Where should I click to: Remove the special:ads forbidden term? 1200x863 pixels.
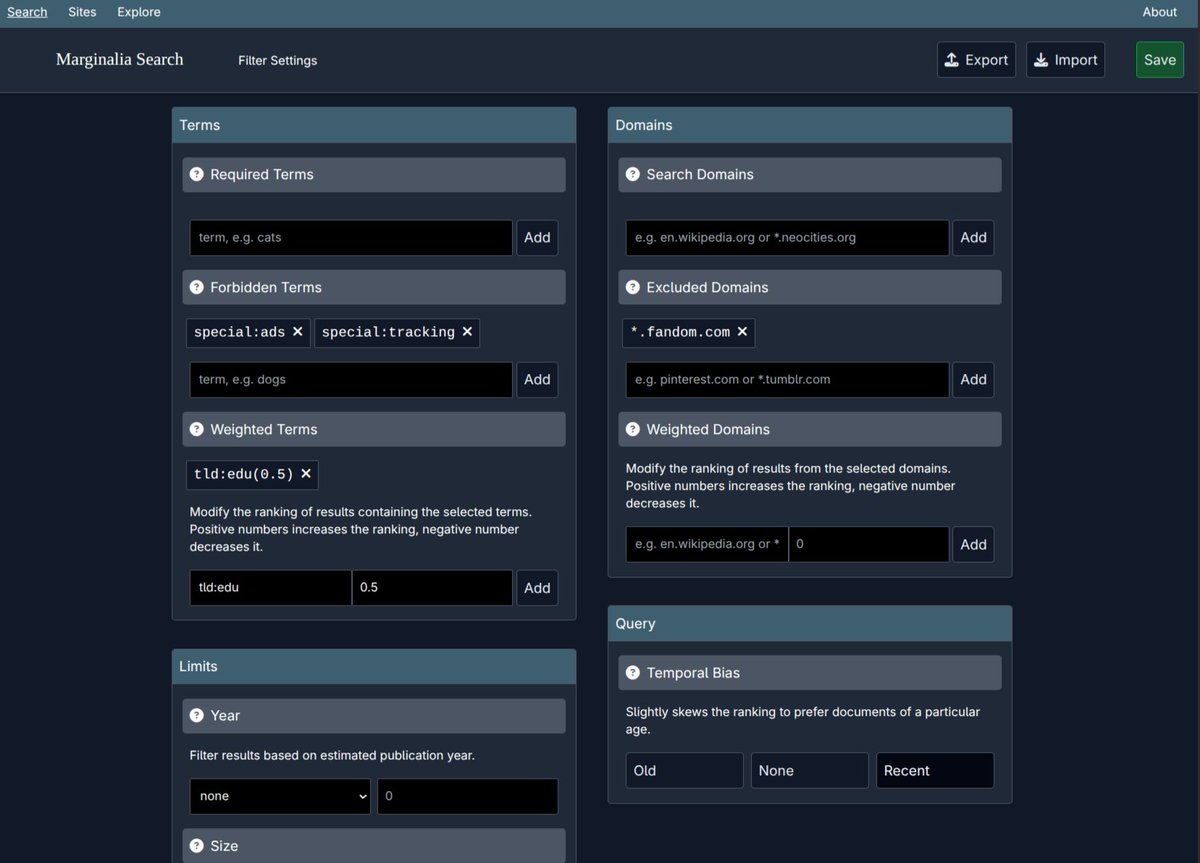pyautogui.click(x=298, y=332)
